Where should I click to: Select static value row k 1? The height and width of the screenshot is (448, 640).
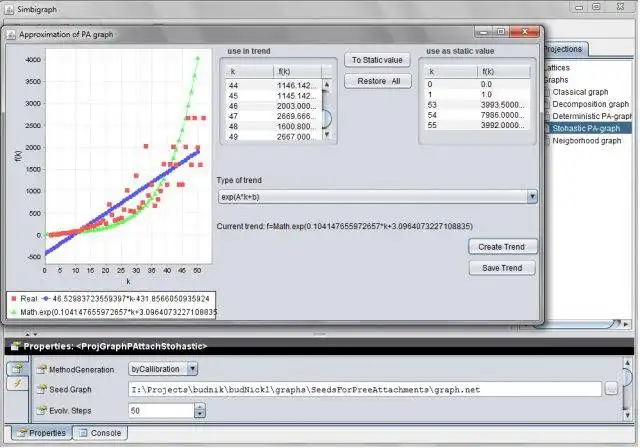(x=477, y=95)
